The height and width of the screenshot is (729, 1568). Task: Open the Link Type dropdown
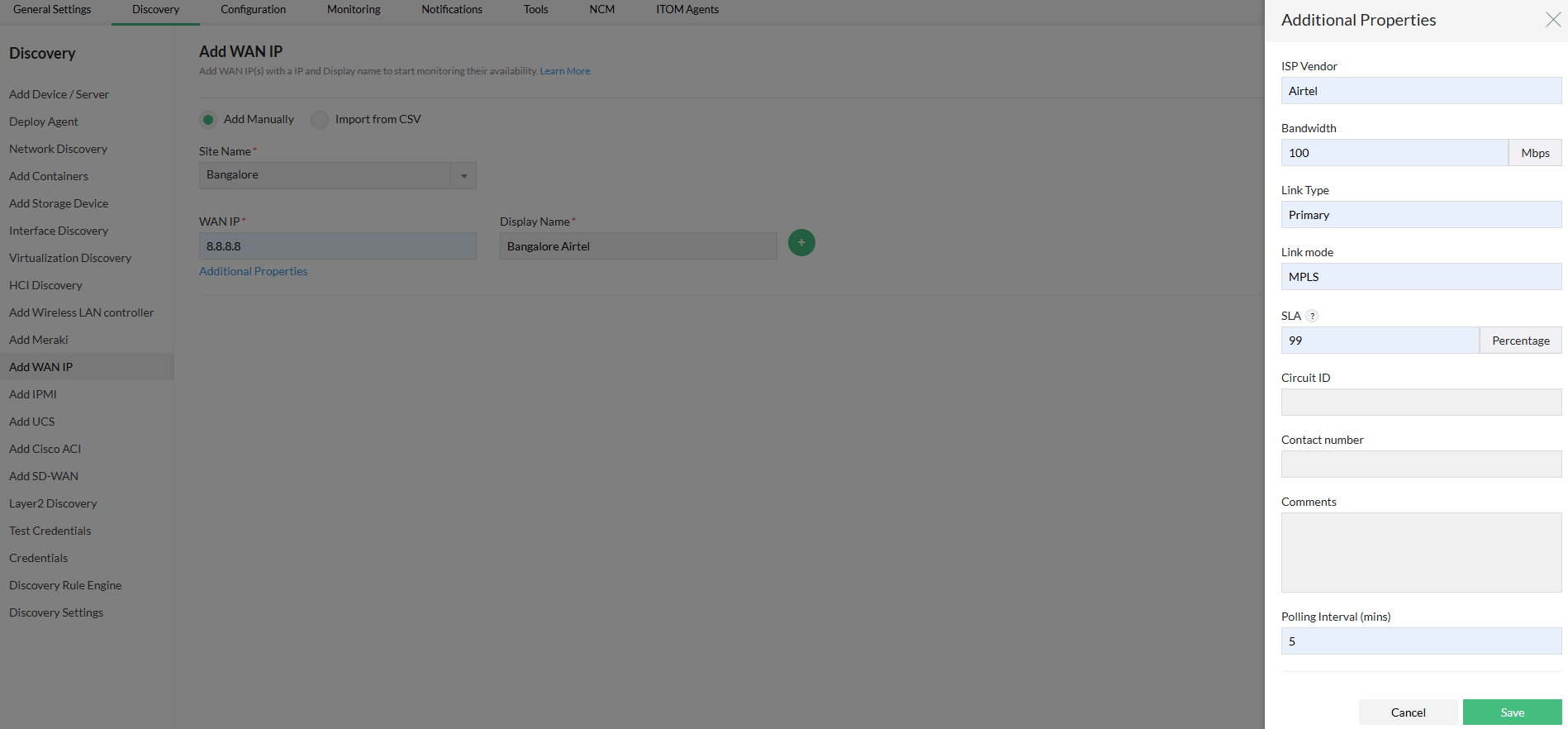click(1421, 215)
